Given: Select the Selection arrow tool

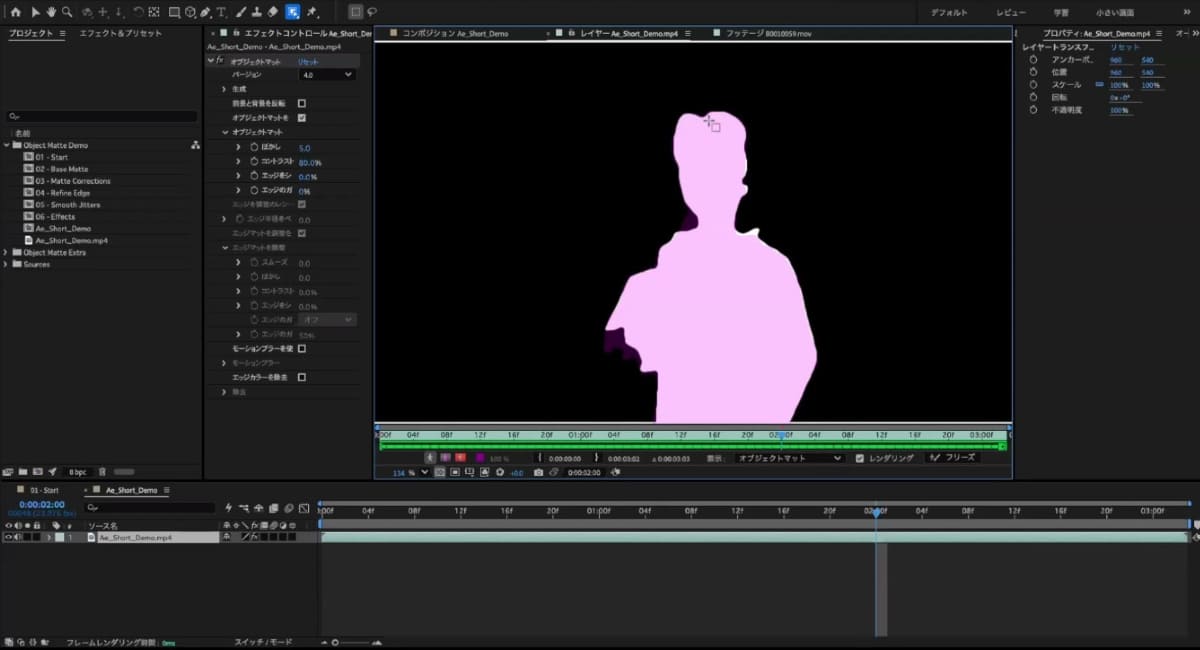Looking at the screenshot, I should click(34, 12).
